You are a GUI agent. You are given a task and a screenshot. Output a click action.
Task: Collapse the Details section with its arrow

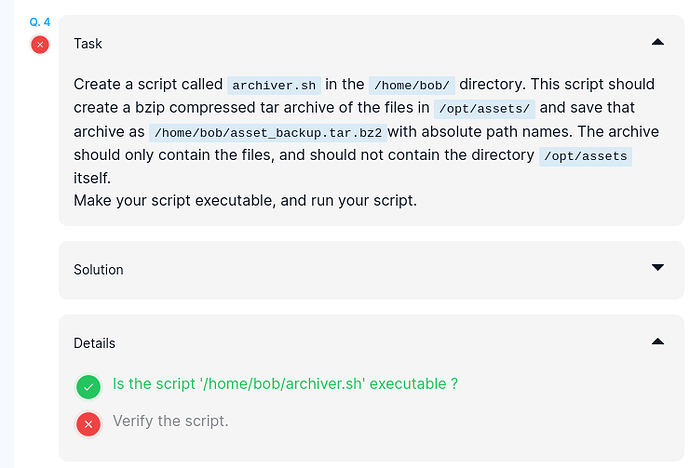(657, 342)
